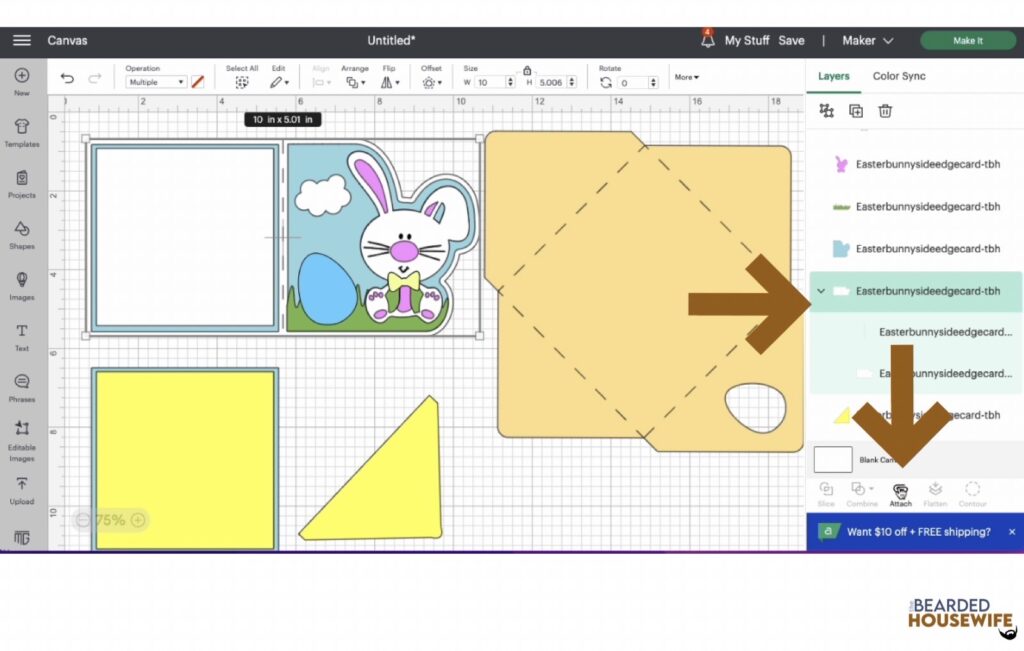The width and height of the screenshot is (1024, 651).
Task: Delete the layer with the trash icon
Action: click(885, 111)
